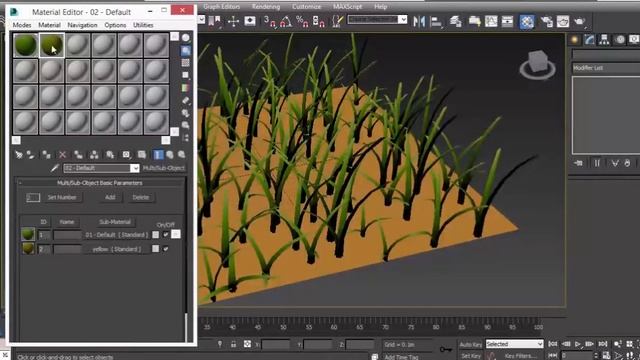Click Make Material Copy icon
This screenshot has height=360, width=640.
(78, 155)
